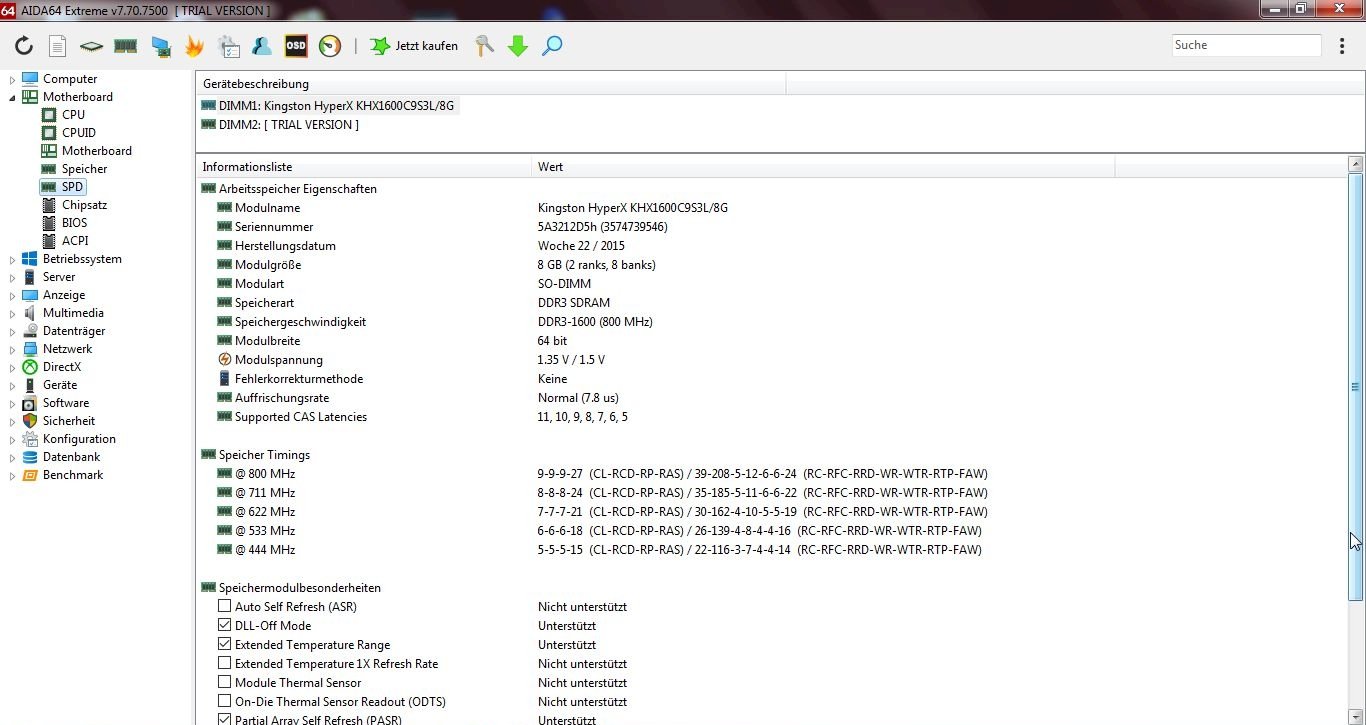Select DIMM2 in the device list
Image resolution: width=1366 pixels, height=725 pixels.
[x=288, y=125]
